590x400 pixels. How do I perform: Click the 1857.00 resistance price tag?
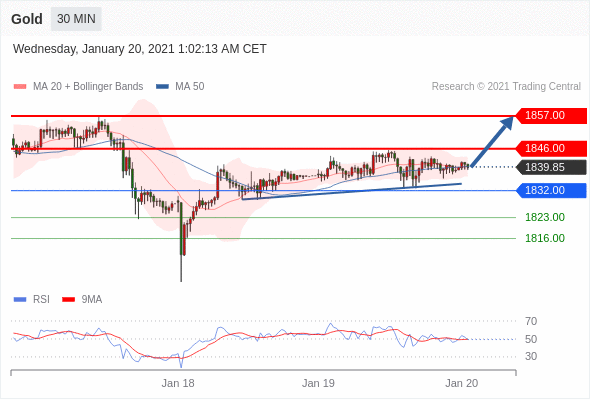click(550, 115)
